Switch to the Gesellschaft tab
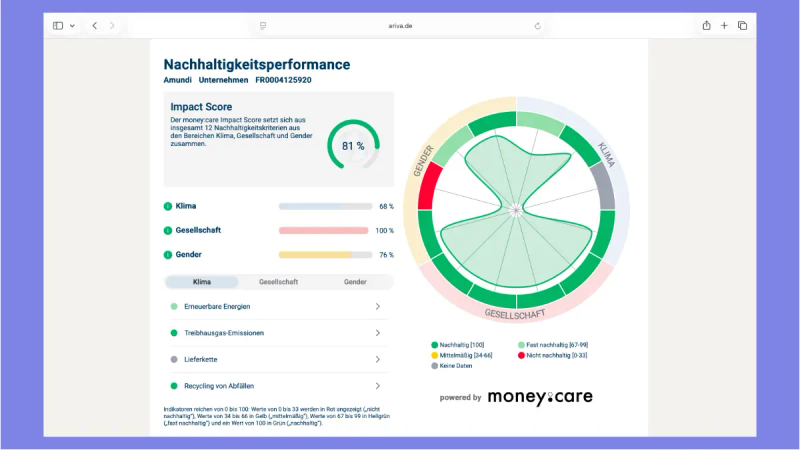 click(x=279, y=282)
